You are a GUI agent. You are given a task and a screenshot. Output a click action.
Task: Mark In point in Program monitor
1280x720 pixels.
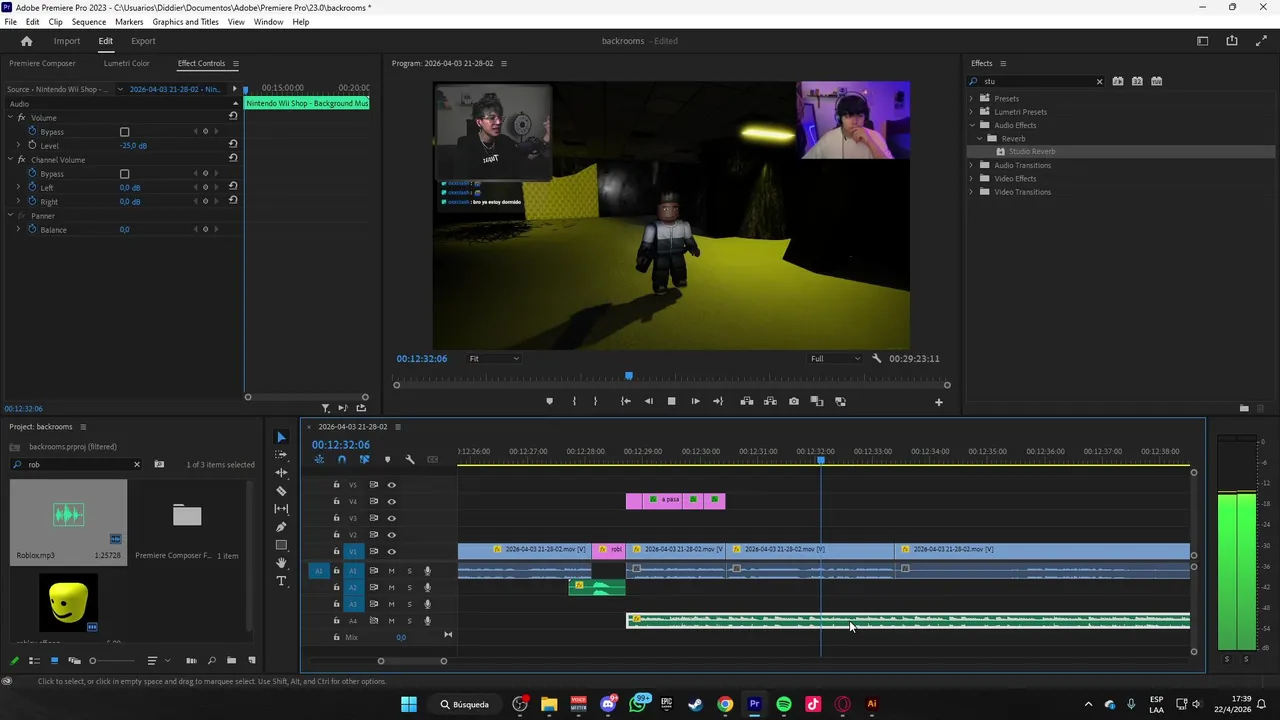[574, 401]
